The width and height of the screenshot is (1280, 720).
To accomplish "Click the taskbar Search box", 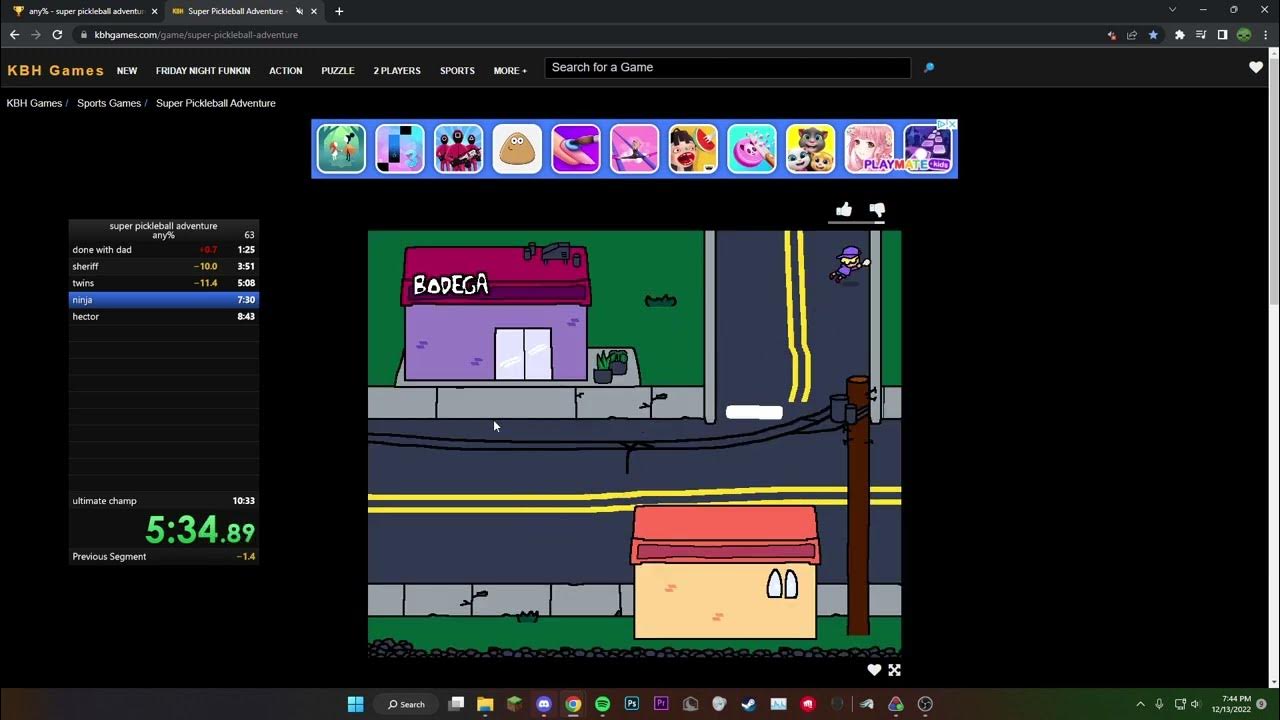I will tap(406, 704).
